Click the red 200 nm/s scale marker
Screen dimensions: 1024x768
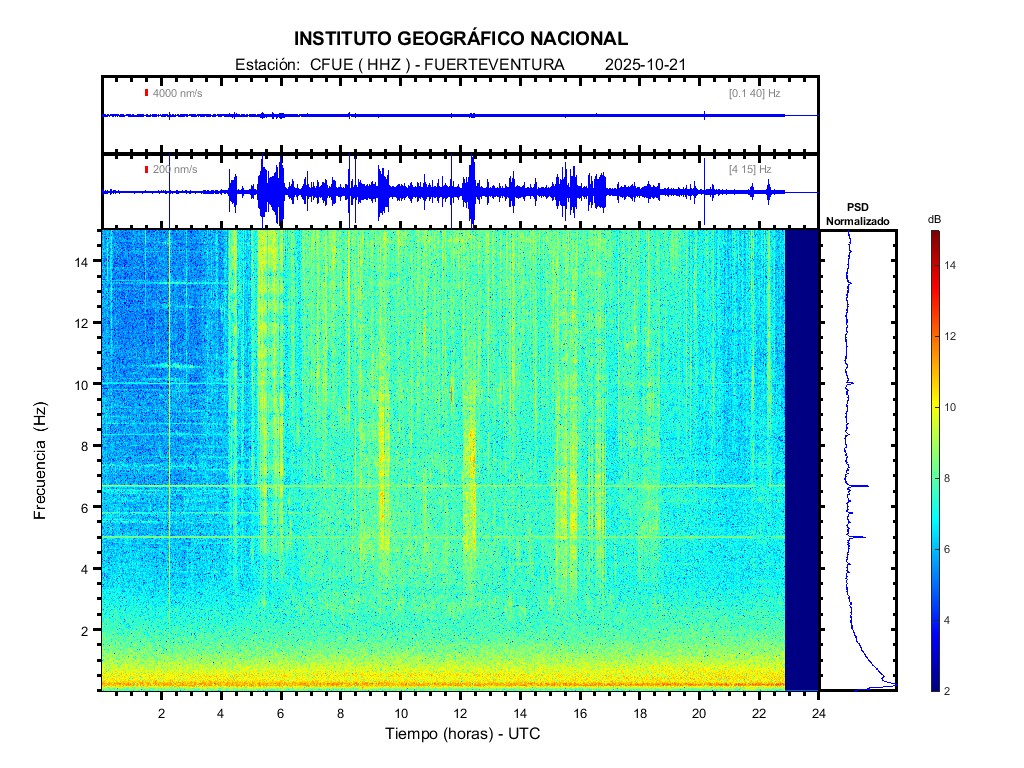[x=146, y=169]
